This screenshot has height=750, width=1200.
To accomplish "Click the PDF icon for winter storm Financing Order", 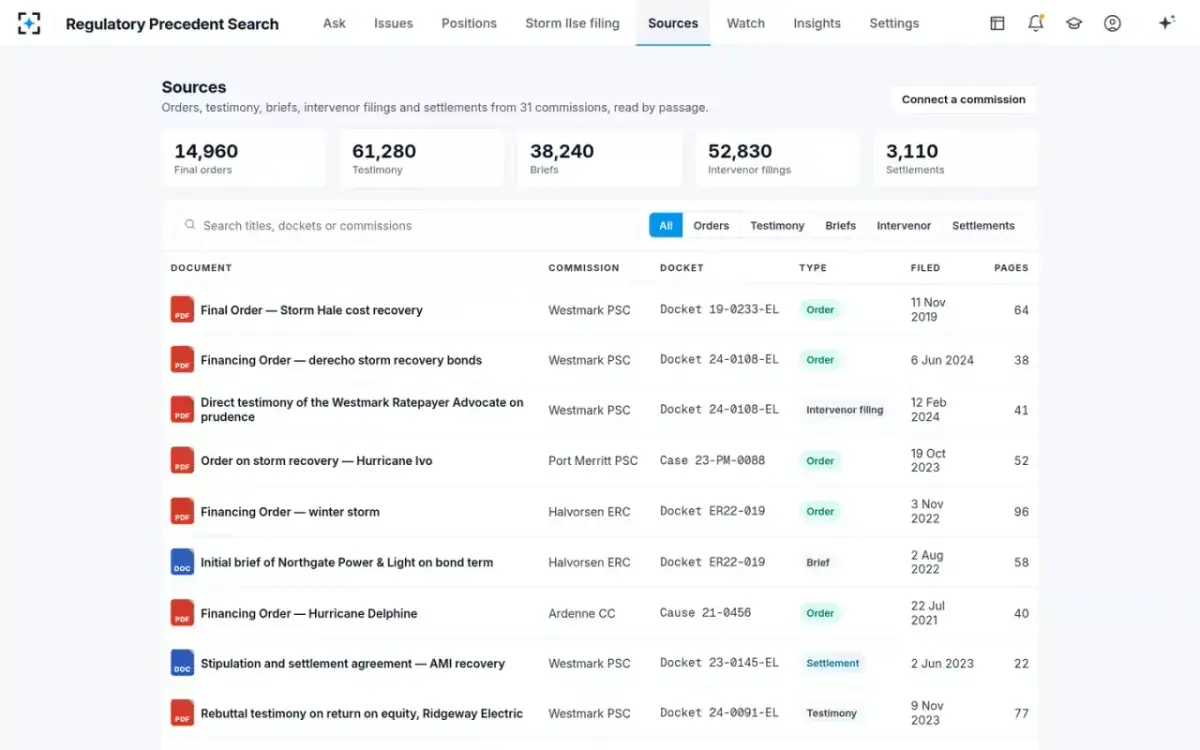I will pos(182,512).
